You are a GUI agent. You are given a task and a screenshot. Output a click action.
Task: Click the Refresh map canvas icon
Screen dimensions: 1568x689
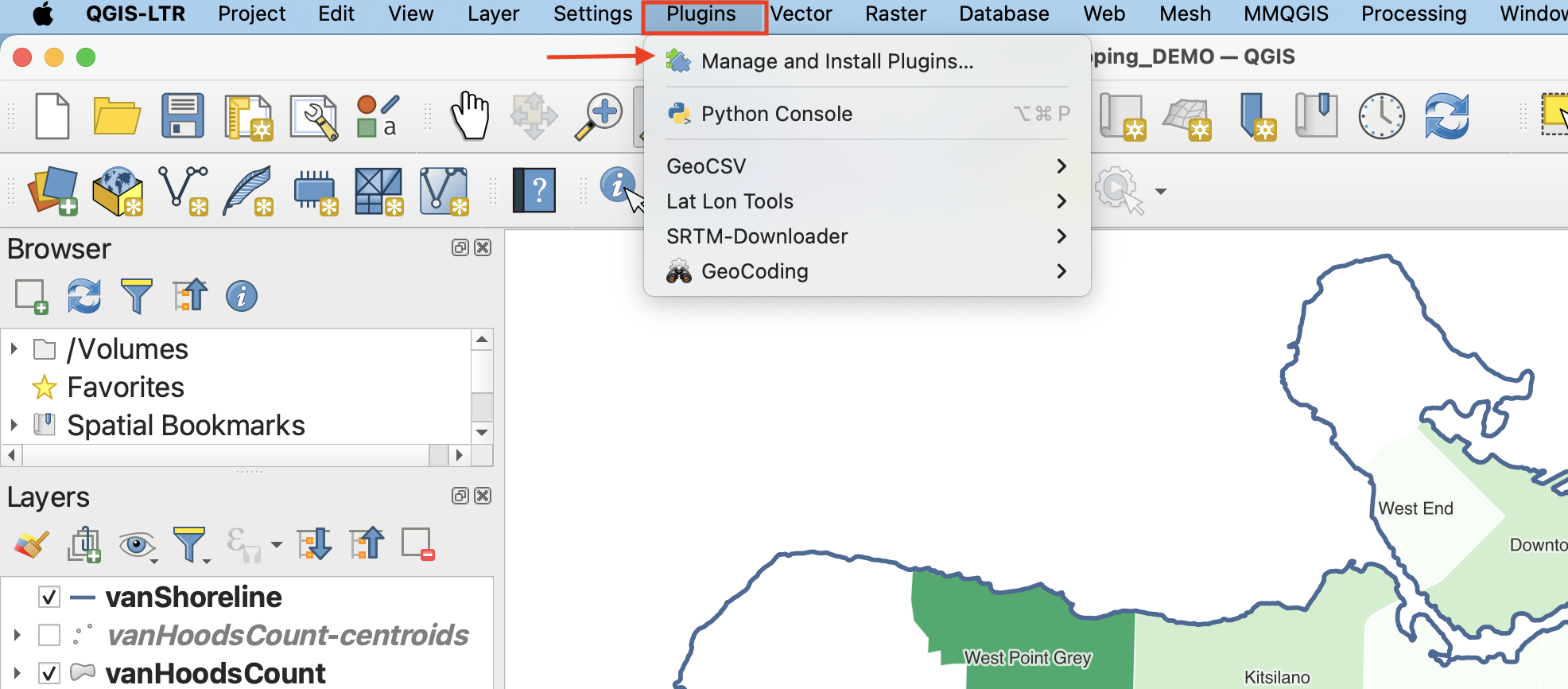click(1446, 116)
